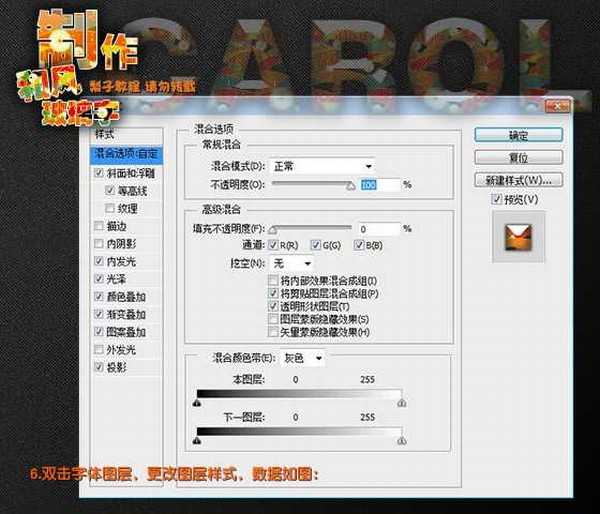Enable the 描边 stroke checkbox

coord(96,226)
